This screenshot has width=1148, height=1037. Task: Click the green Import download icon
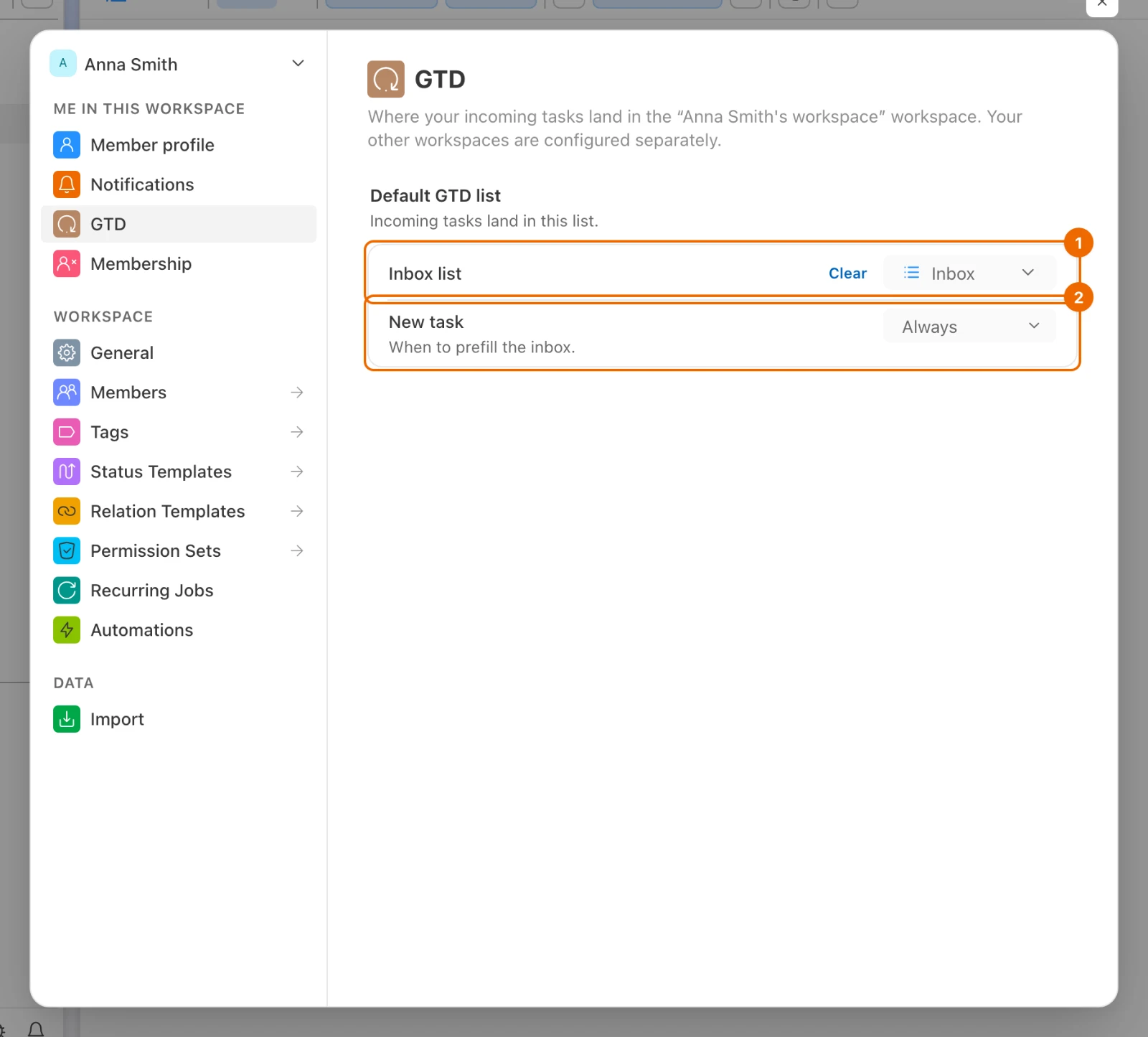[67, 719]
